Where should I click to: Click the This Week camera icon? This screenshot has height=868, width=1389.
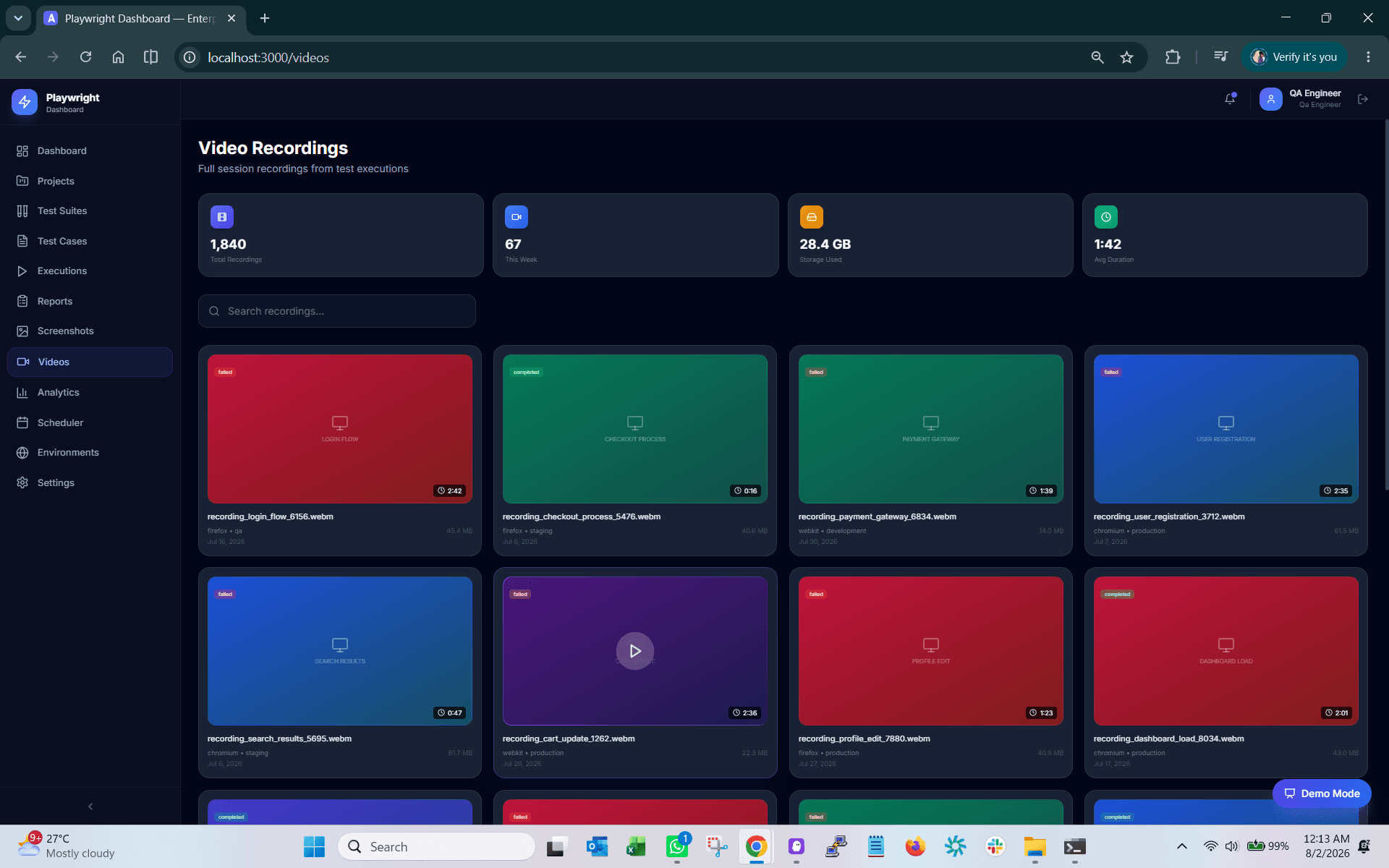[517, 217]
